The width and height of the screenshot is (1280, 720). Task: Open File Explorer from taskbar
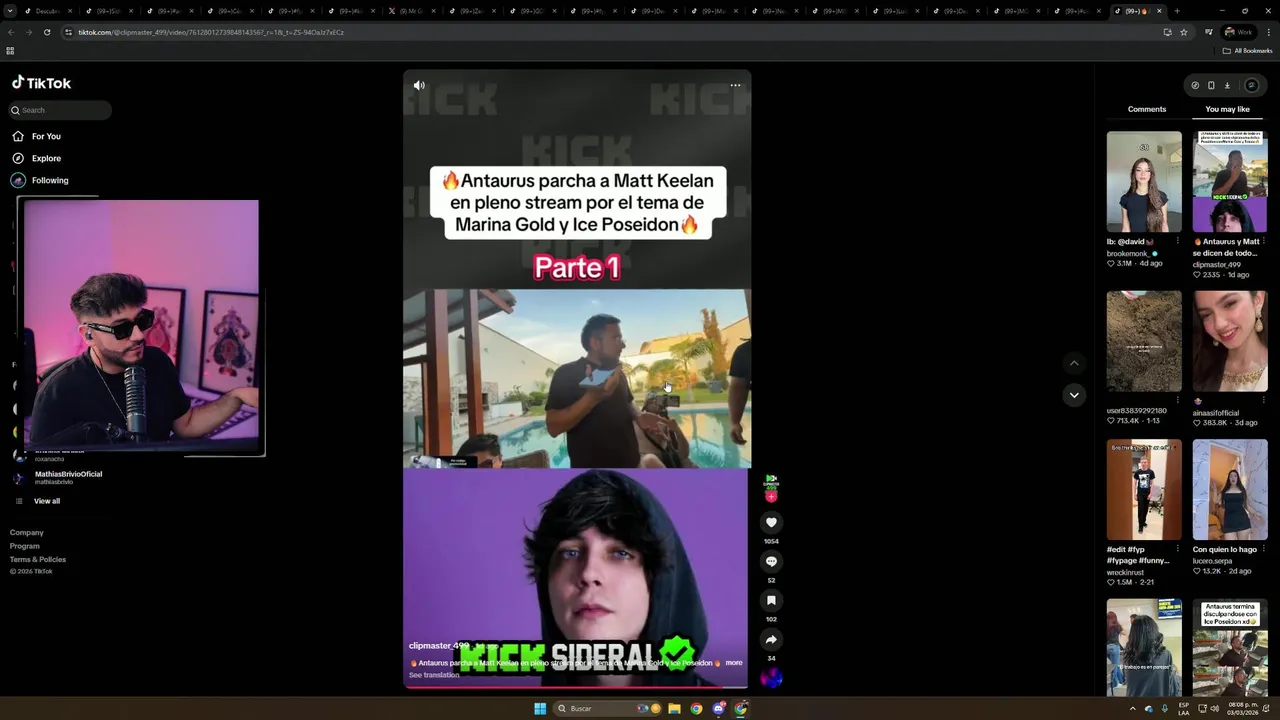click(x=674, y=709)
